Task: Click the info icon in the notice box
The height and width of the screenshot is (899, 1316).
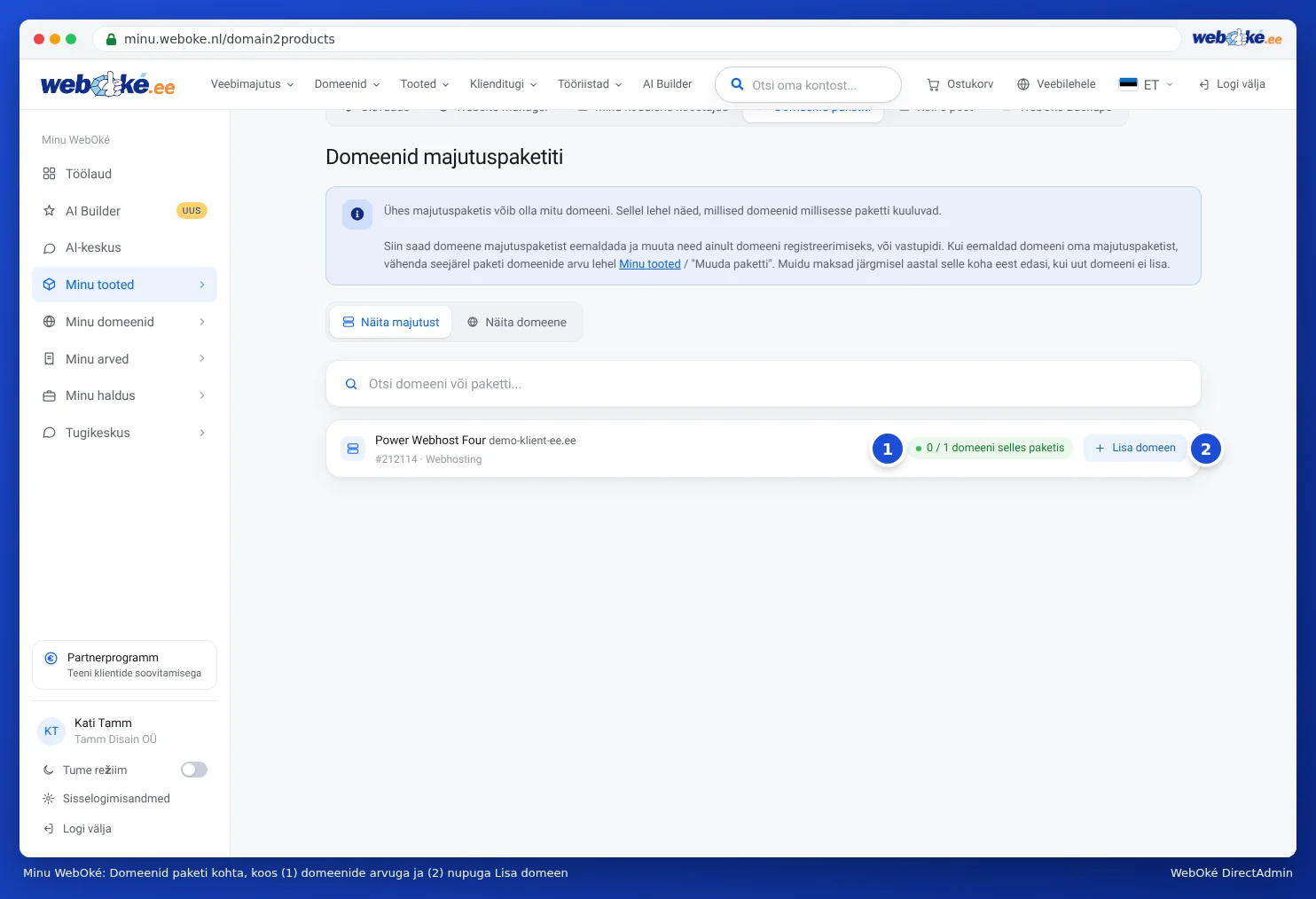Action: [357, 214]
